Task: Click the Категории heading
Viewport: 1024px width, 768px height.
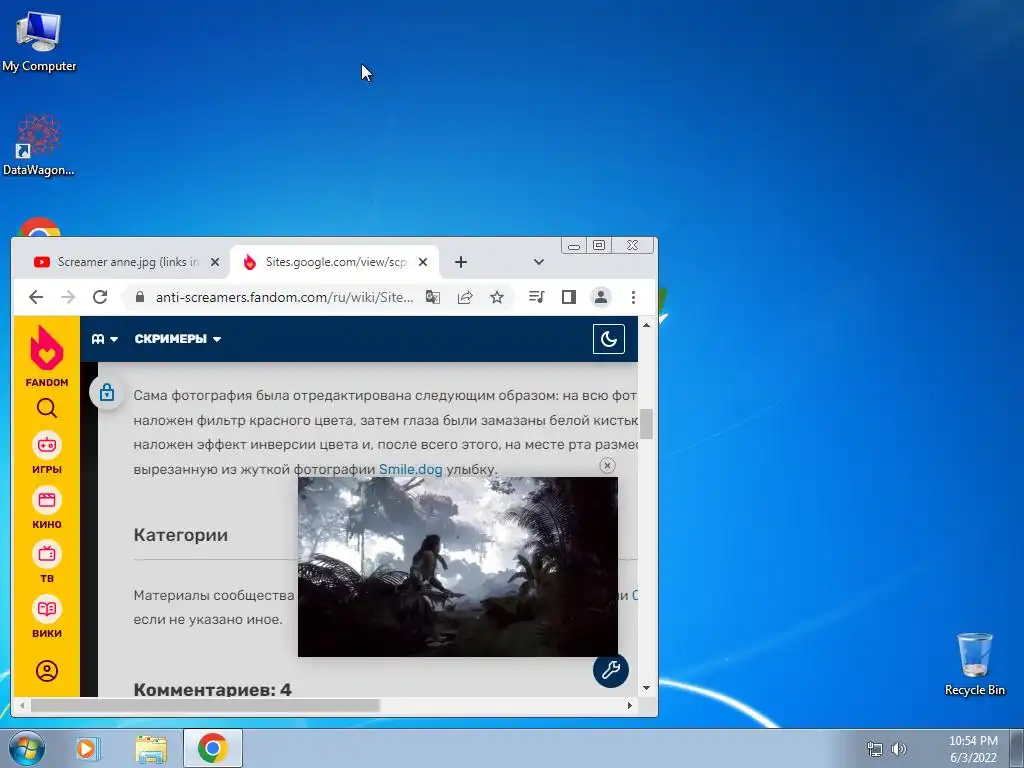Action: (x=181, y=535)
